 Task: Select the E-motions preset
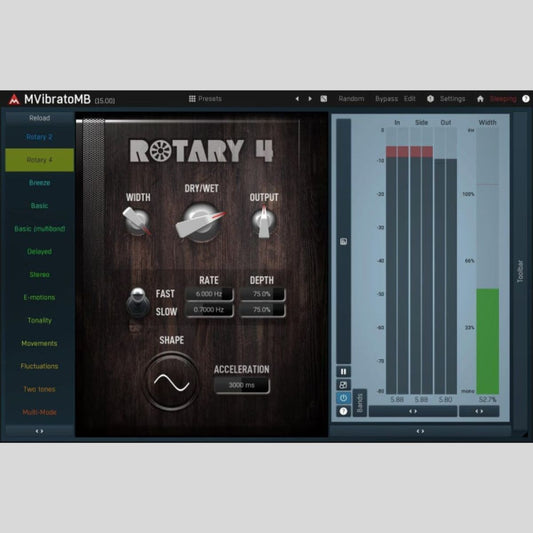pos(39,297)
